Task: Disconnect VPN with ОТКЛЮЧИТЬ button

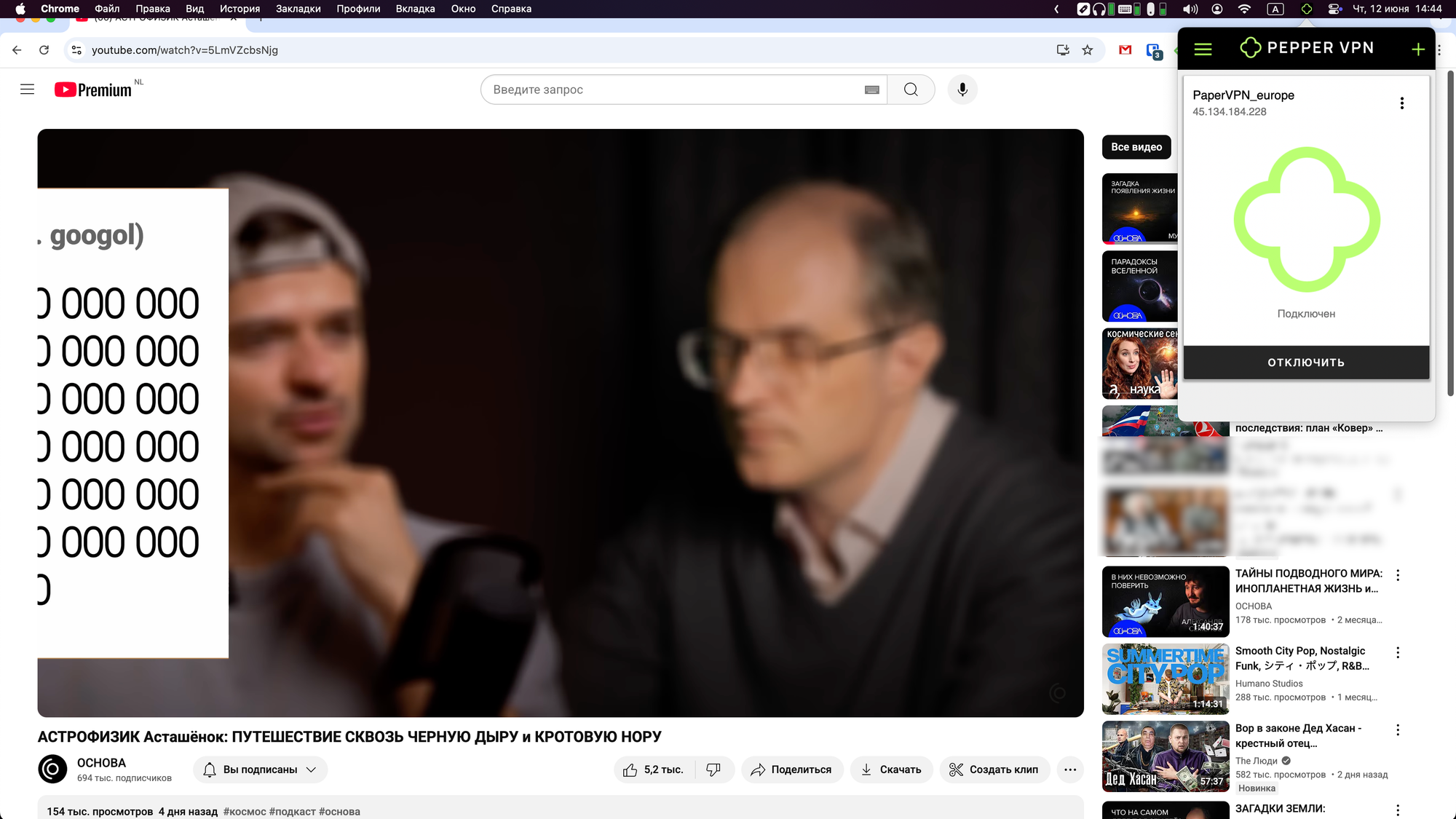Action: point(1306,362)
